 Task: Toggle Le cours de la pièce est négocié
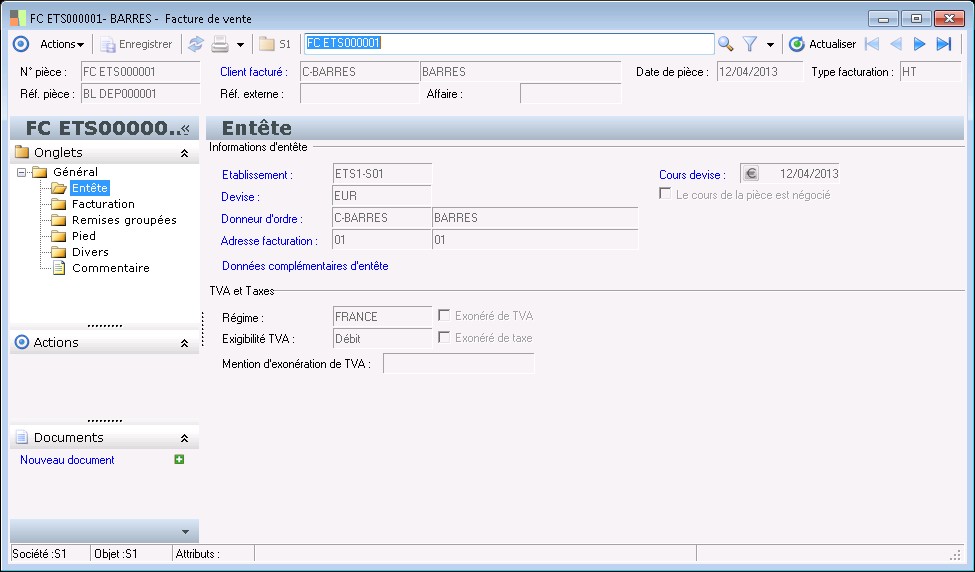665,194
